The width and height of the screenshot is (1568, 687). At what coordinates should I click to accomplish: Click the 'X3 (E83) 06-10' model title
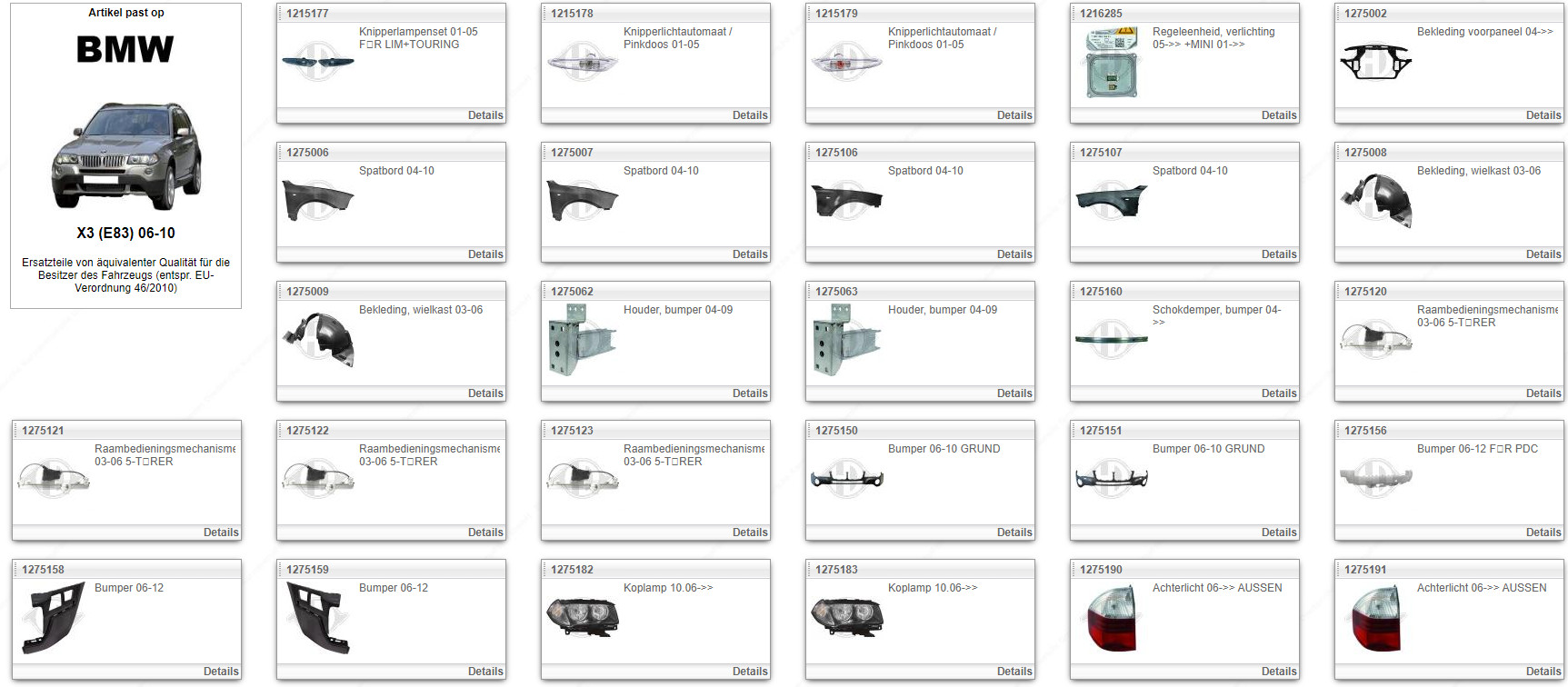pos(125,234)
